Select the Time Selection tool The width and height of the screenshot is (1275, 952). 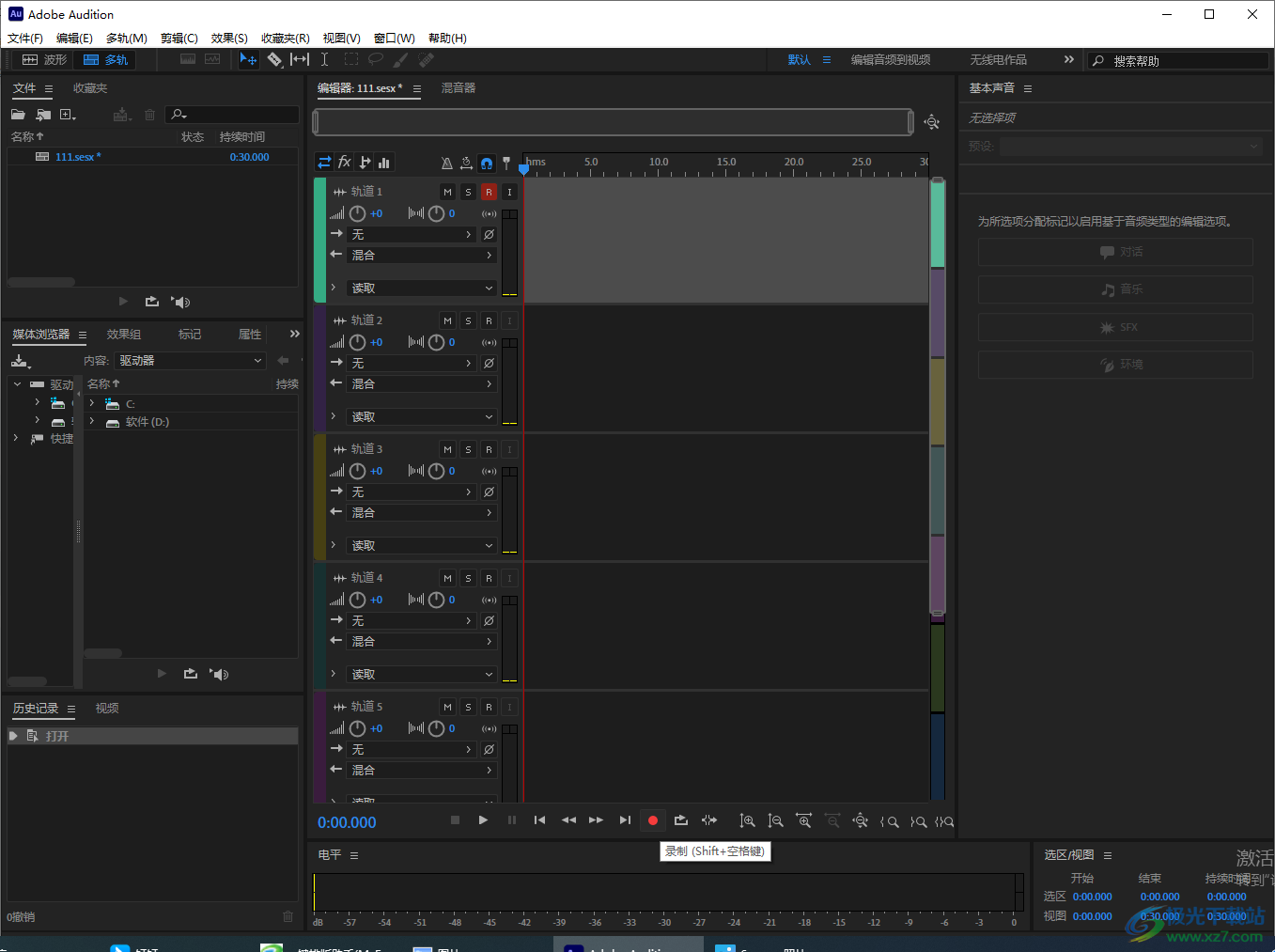click(x=324, y=59)
